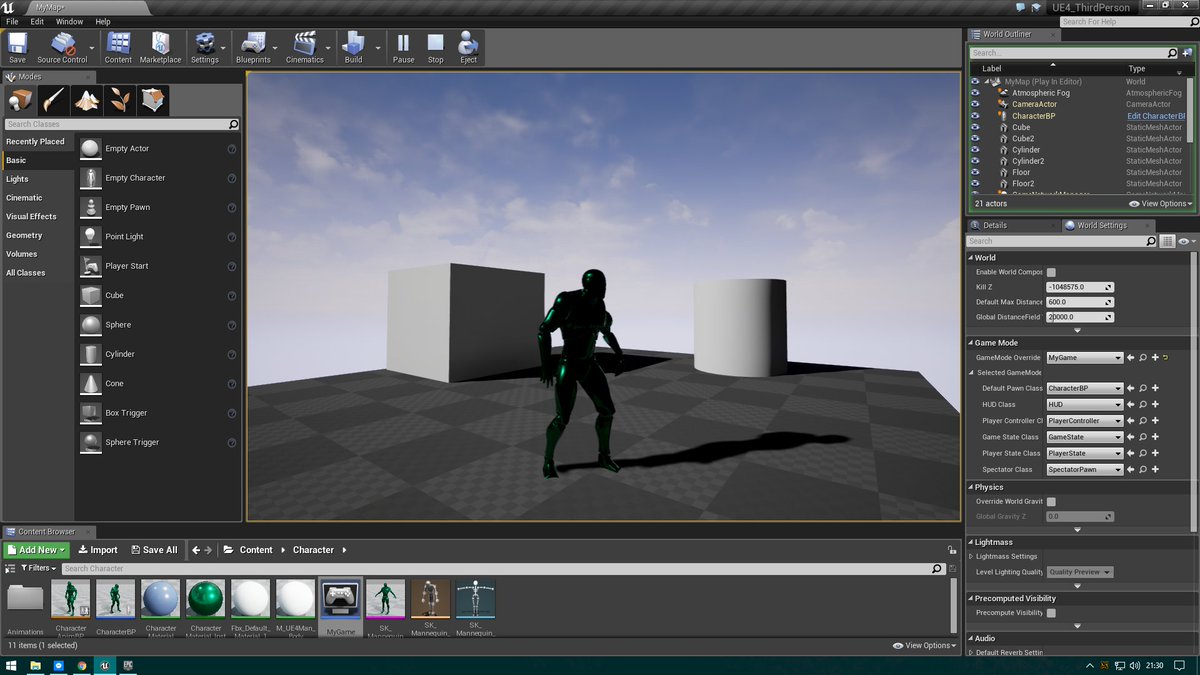Browse to GameMode Override asset
The width and height of the screenshot is (1200, 675).
pyautogui.click(x=1142, y=357)
